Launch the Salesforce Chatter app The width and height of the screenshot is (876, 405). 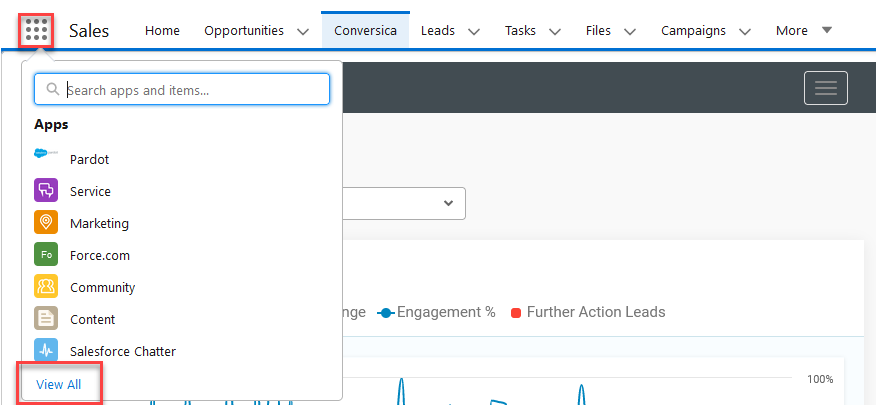(x=123, y=351)
